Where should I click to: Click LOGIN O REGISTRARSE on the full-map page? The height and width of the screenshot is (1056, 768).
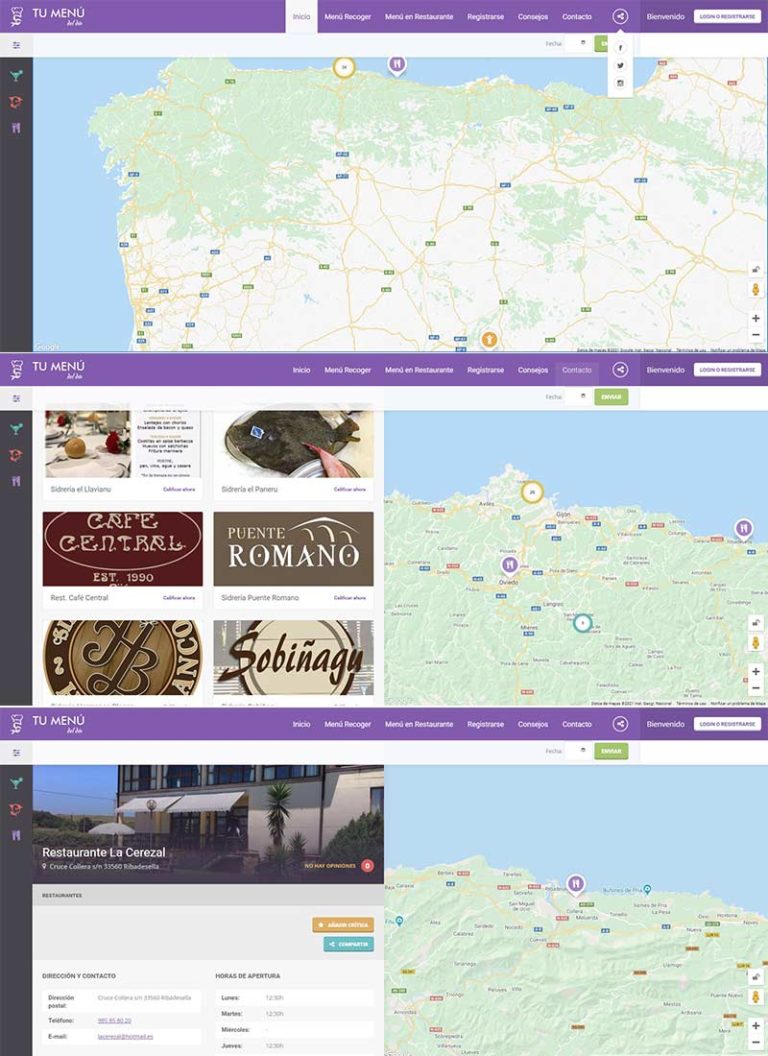pos(727,16)
